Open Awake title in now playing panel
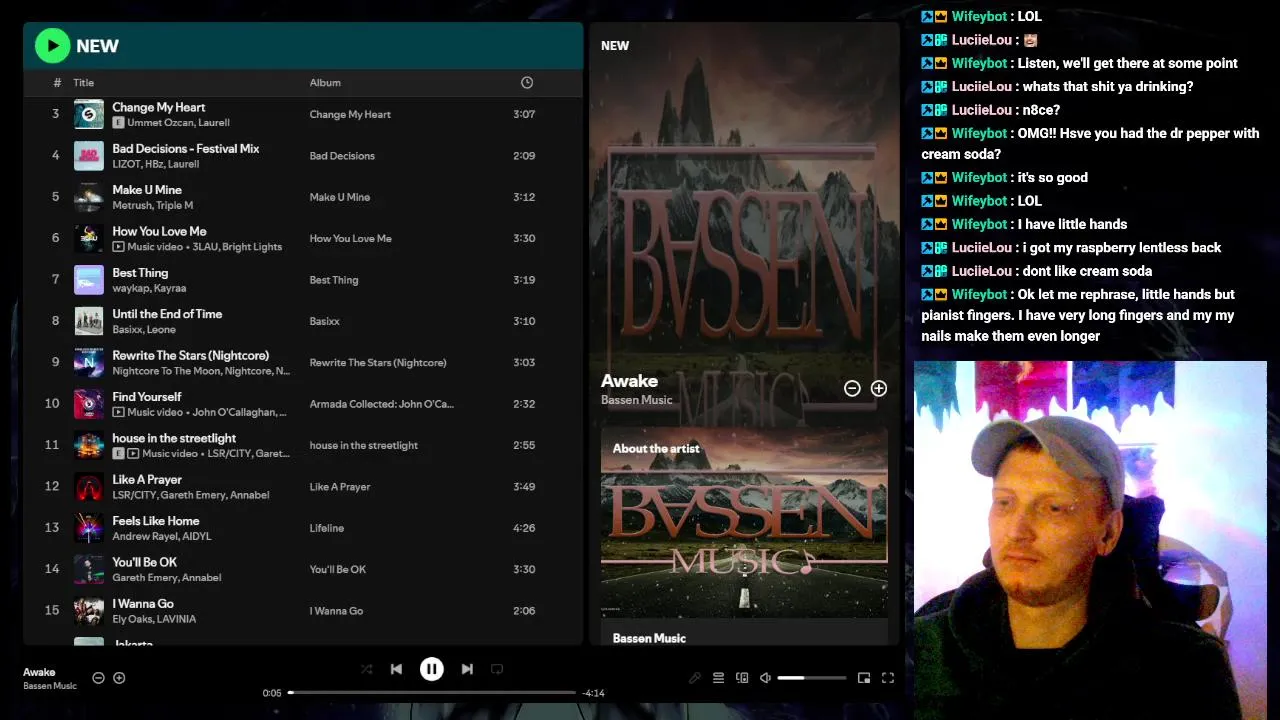The image size is (1280, 720). 629,381
